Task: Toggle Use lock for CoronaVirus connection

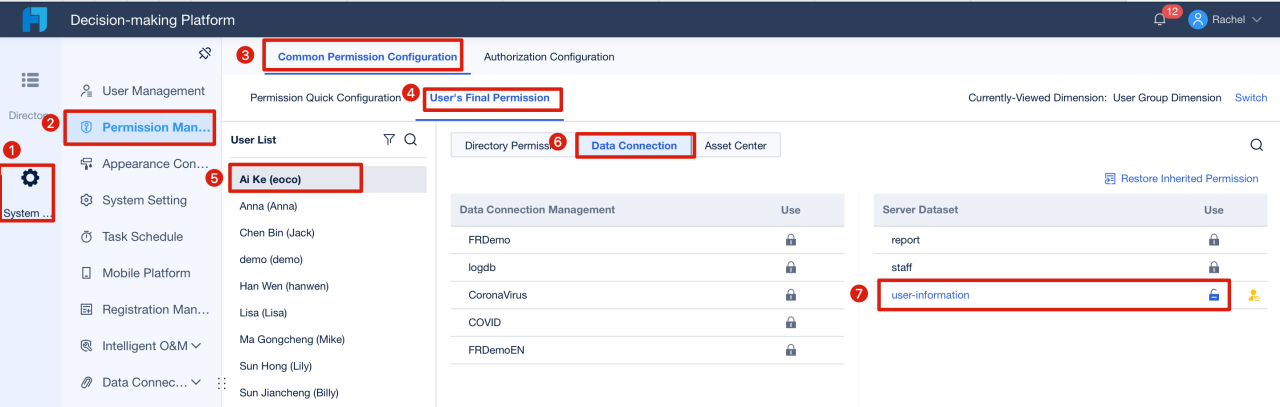Action: point(790,295)
